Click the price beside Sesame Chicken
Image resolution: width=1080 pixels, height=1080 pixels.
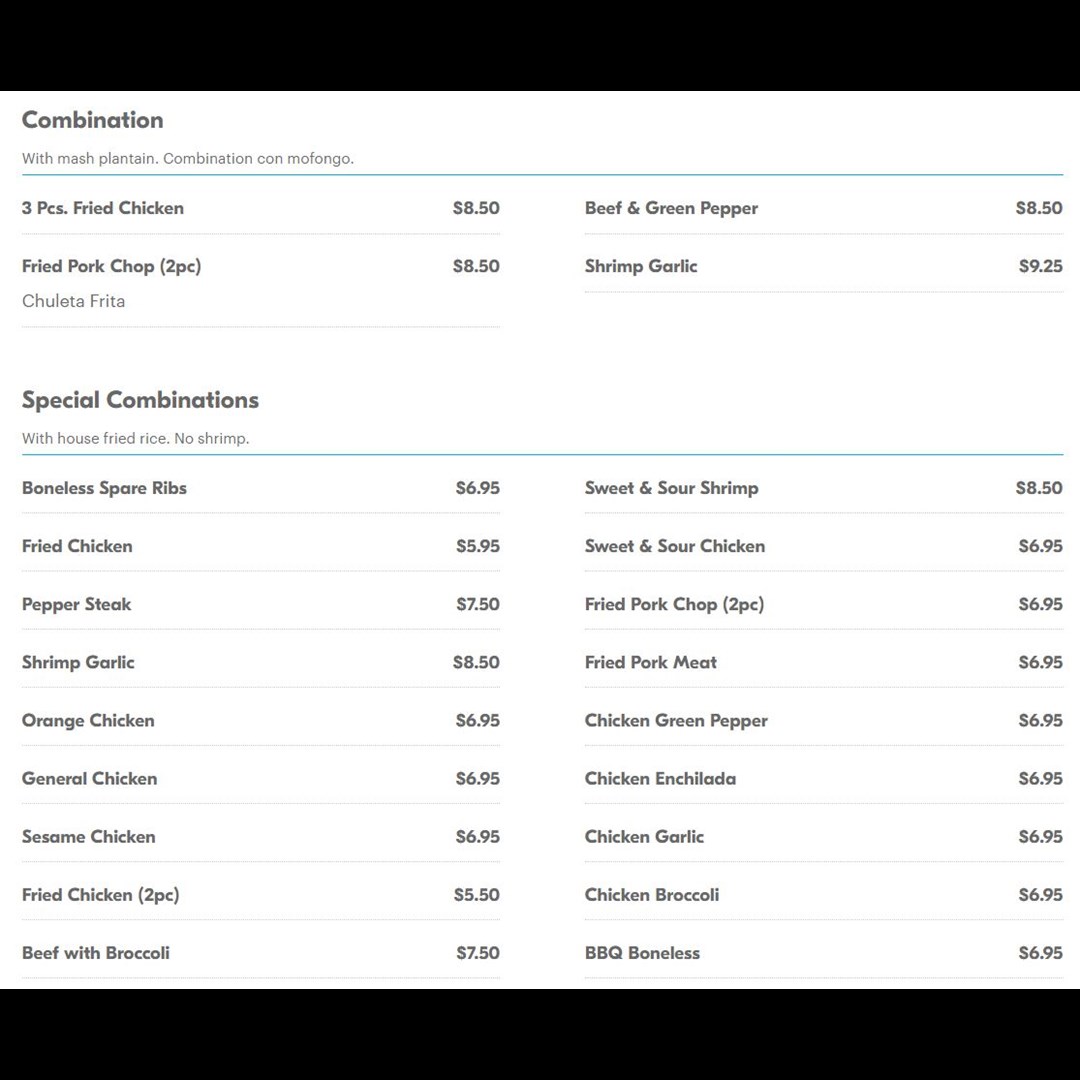pyautogui.click(x=478, y=837)
